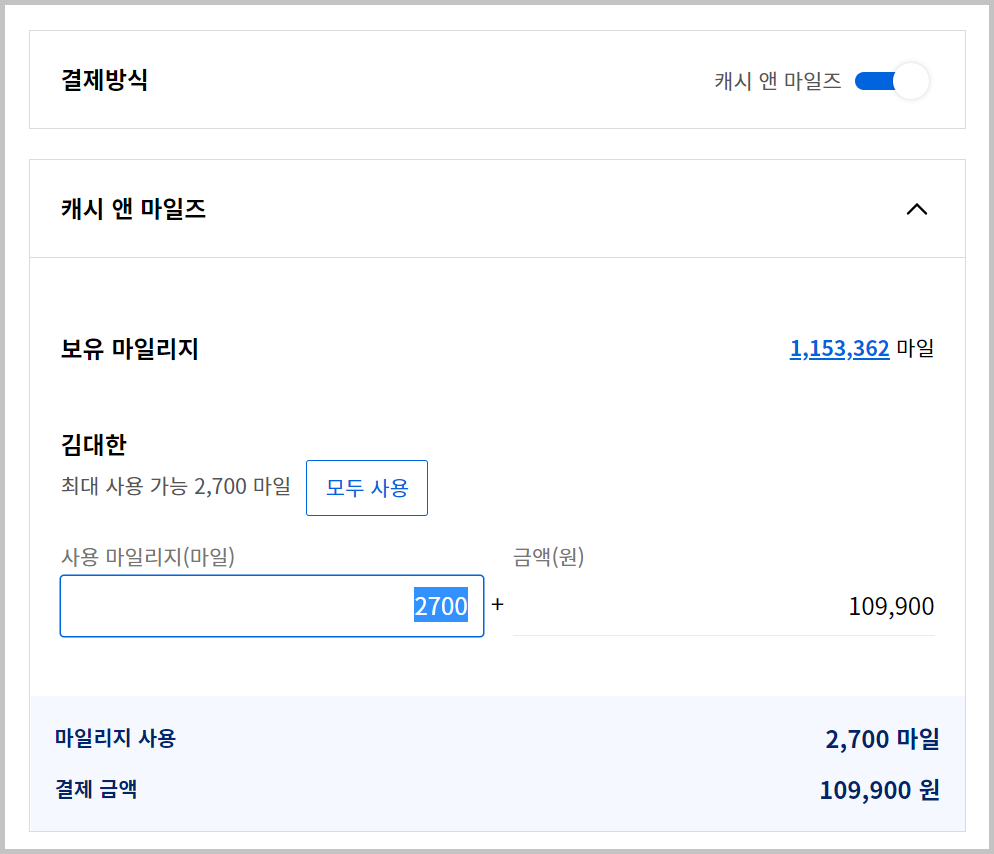Screen dimensions: 994x854
Task: Open the 1,153,362 mileage balance link
Action: [x=839, y=348]
